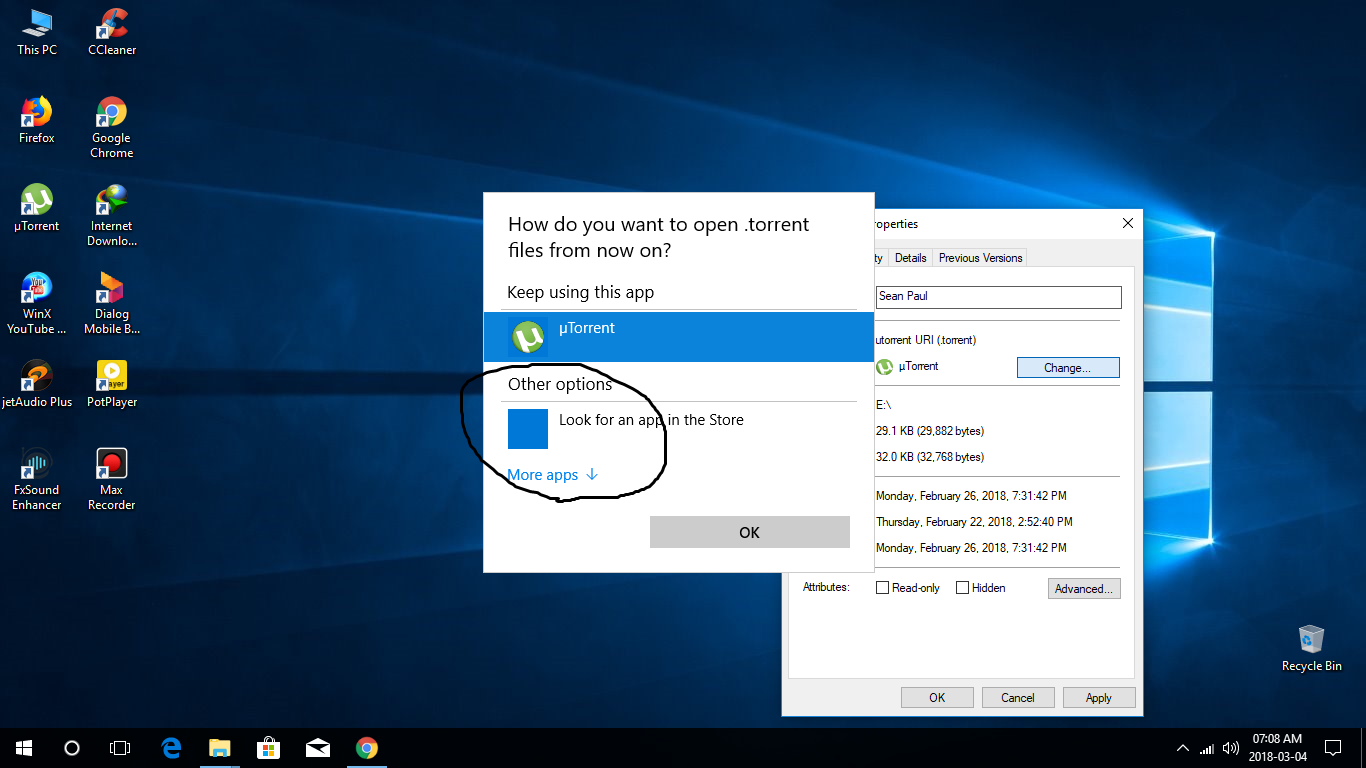Image resolution: width=1366 pixels, height=768 pixels.
Task: Open the Windows Start menu
Action: [x=24, y=748]
